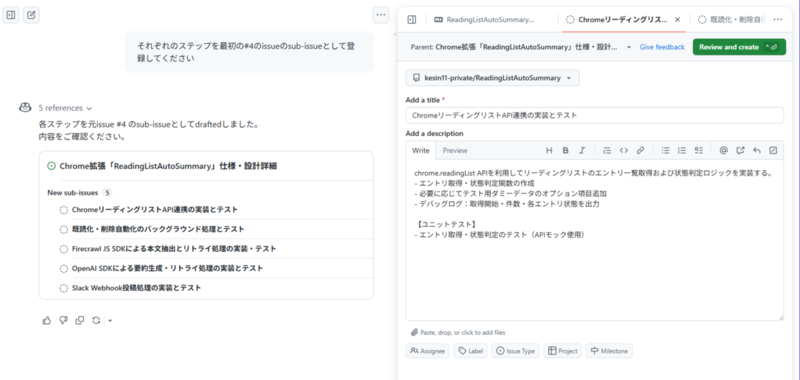Collapse the right side panel icon
Viewport: 800px width, 380px height.
[x=412, y=19]
